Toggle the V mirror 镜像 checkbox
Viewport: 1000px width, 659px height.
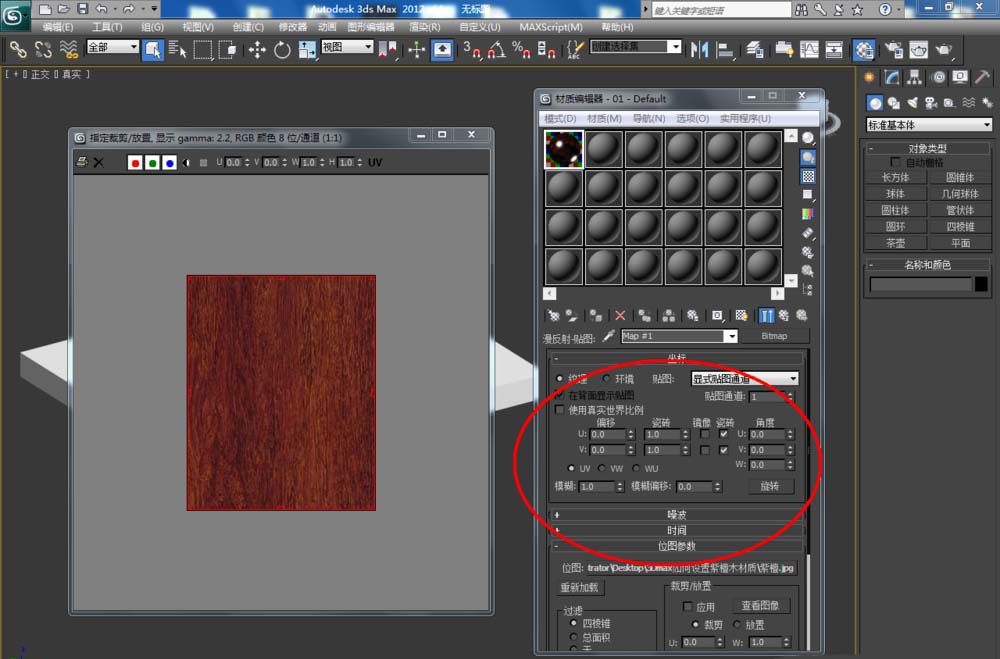click(704, 450)
